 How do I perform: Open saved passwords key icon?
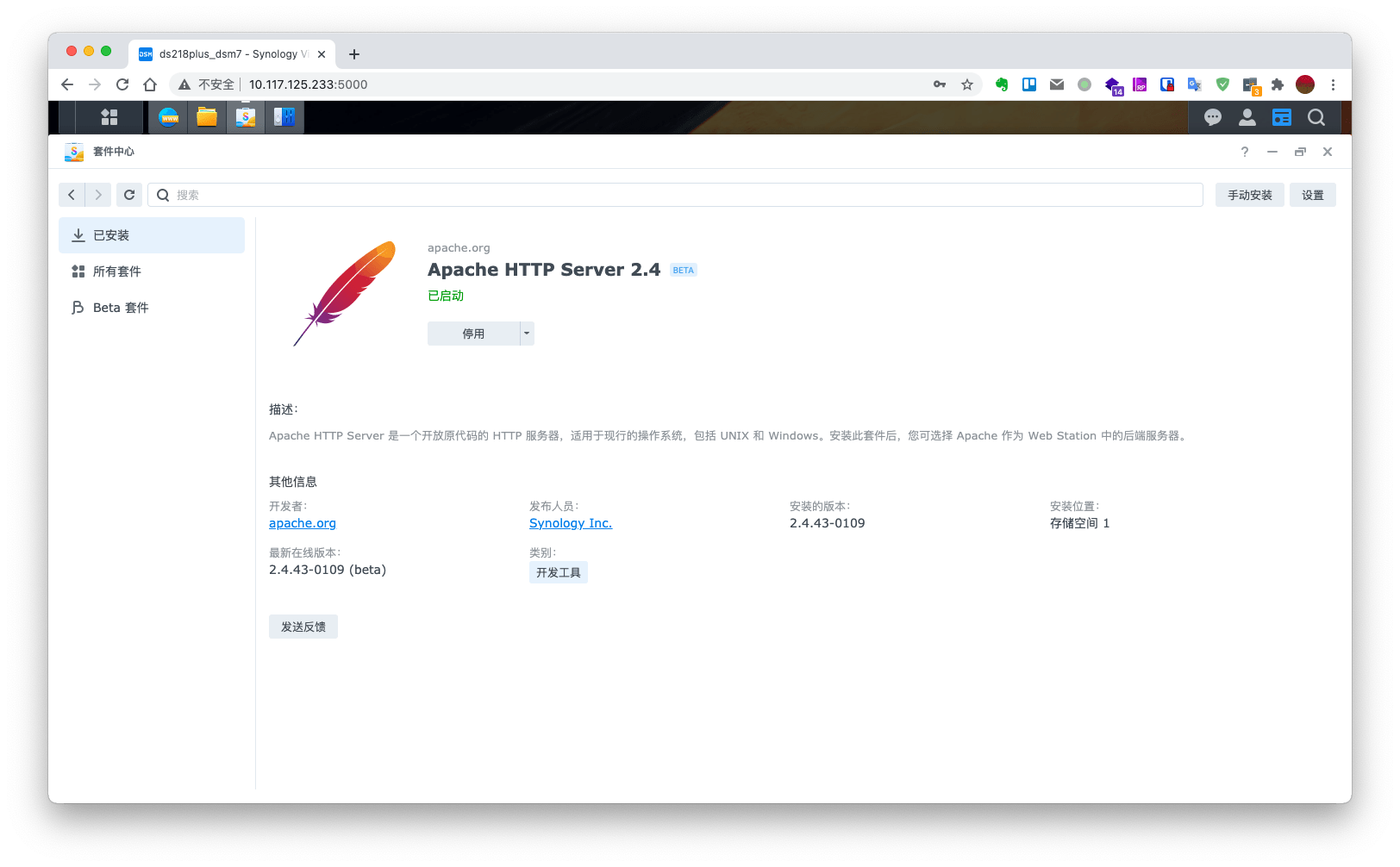click(940, 84)
